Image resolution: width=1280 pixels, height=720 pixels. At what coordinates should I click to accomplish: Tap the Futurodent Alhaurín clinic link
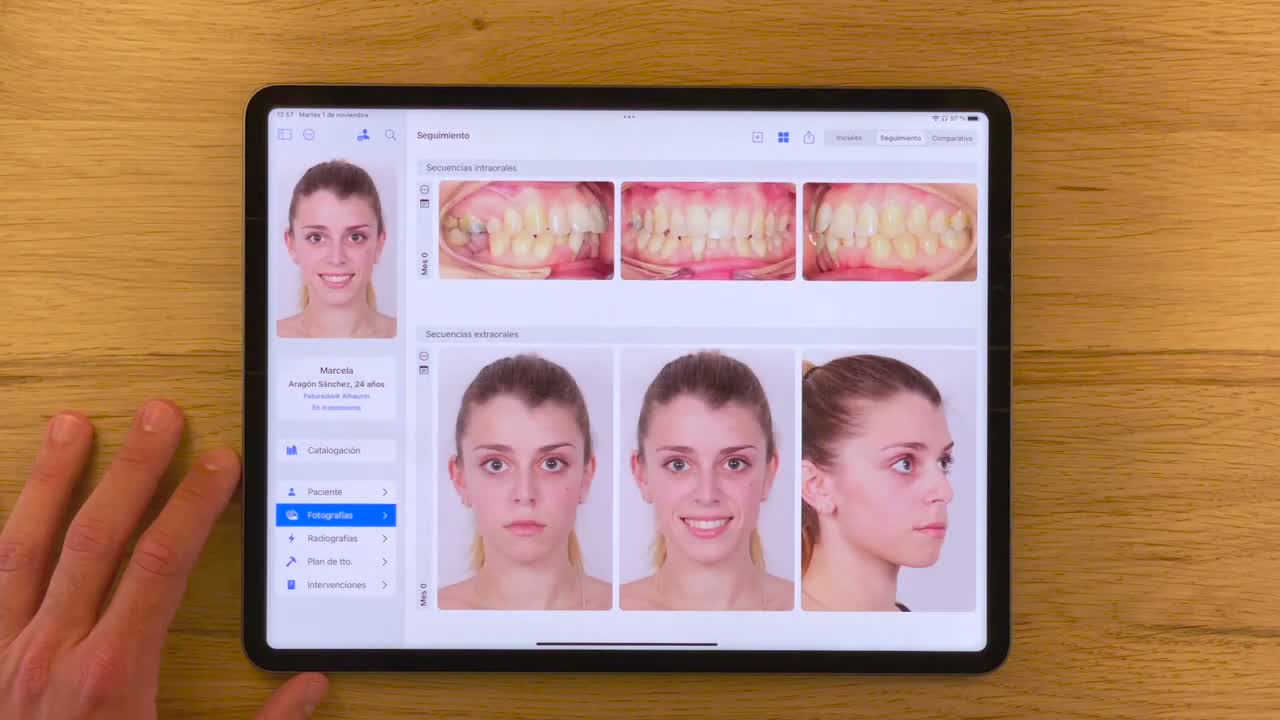point(336,396)
